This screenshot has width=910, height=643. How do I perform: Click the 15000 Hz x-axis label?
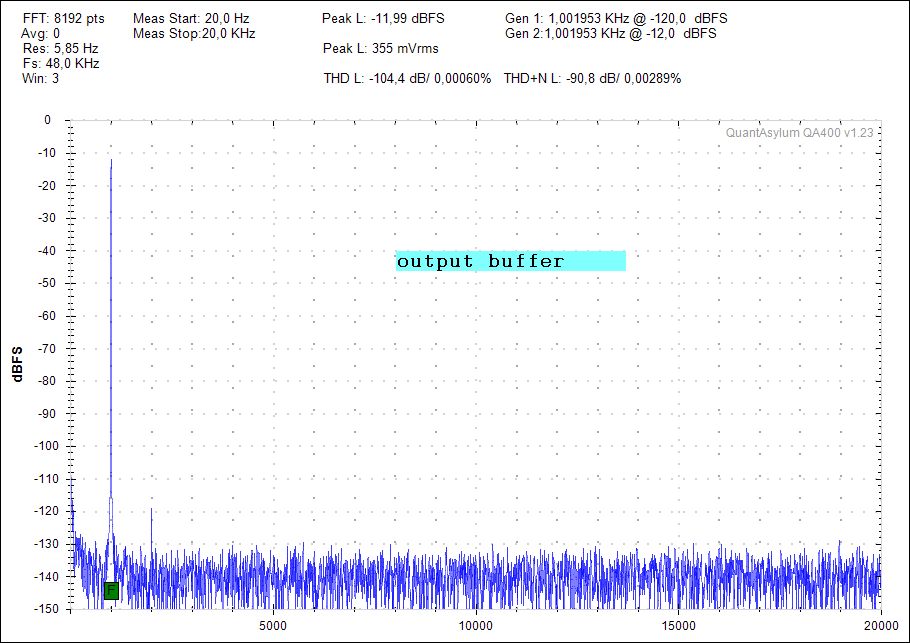point(678,626)
